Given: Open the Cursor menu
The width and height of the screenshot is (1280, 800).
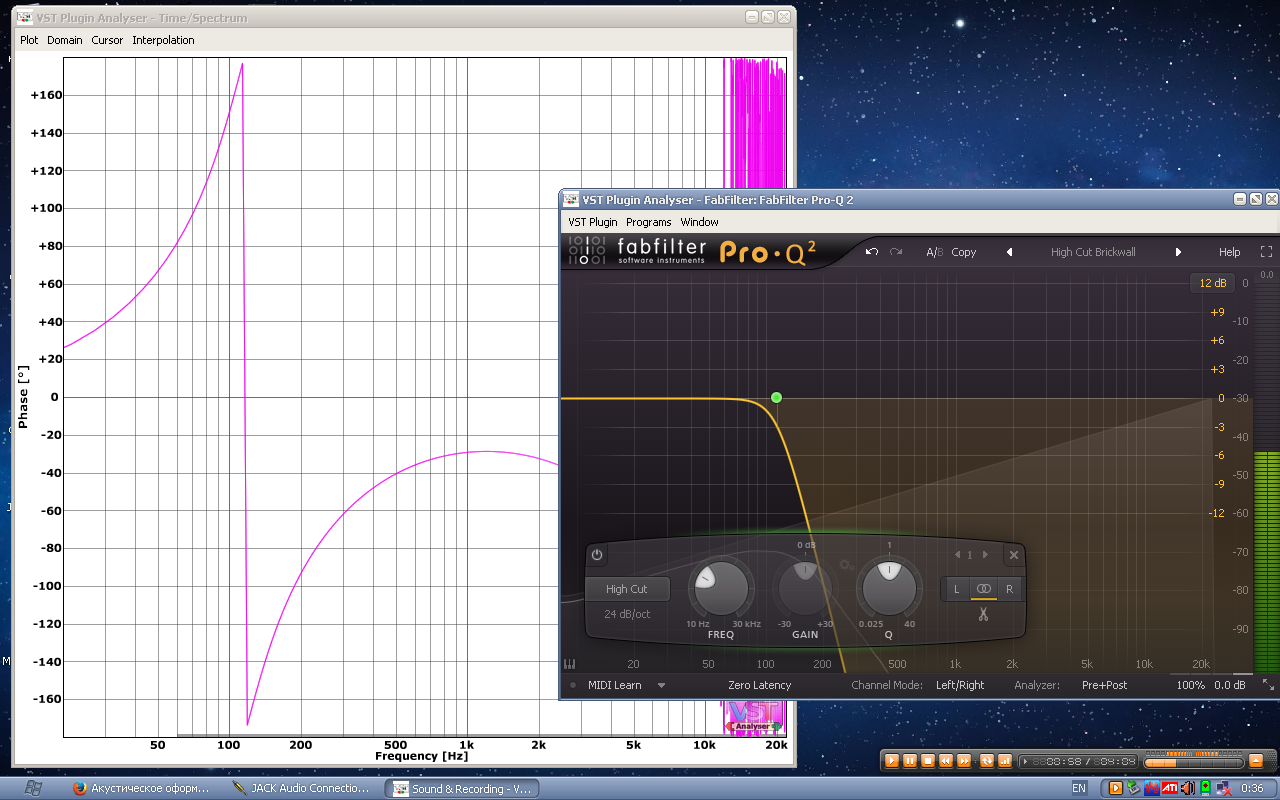Looking at the screenshot, I should pyautogui.click(x=107, y=40).
